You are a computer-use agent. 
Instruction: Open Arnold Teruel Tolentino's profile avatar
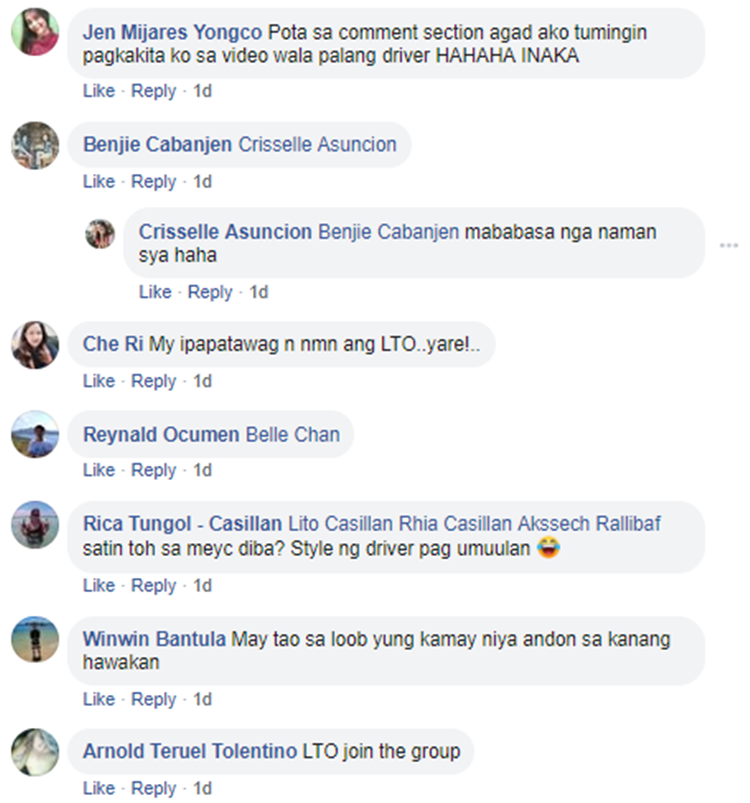[x=35, y=752]
